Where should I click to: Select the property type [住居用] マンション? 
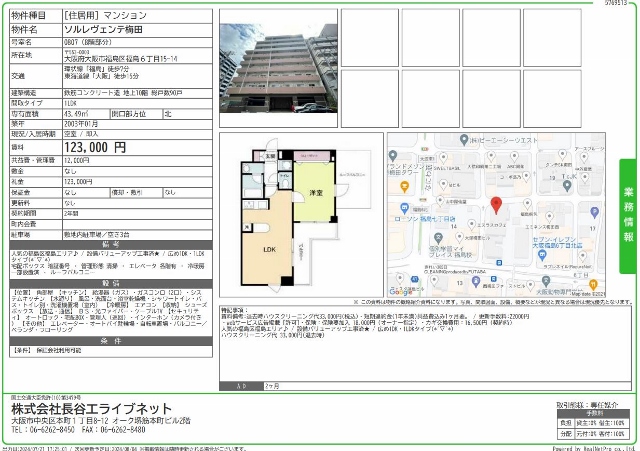(x=105, y=16)
